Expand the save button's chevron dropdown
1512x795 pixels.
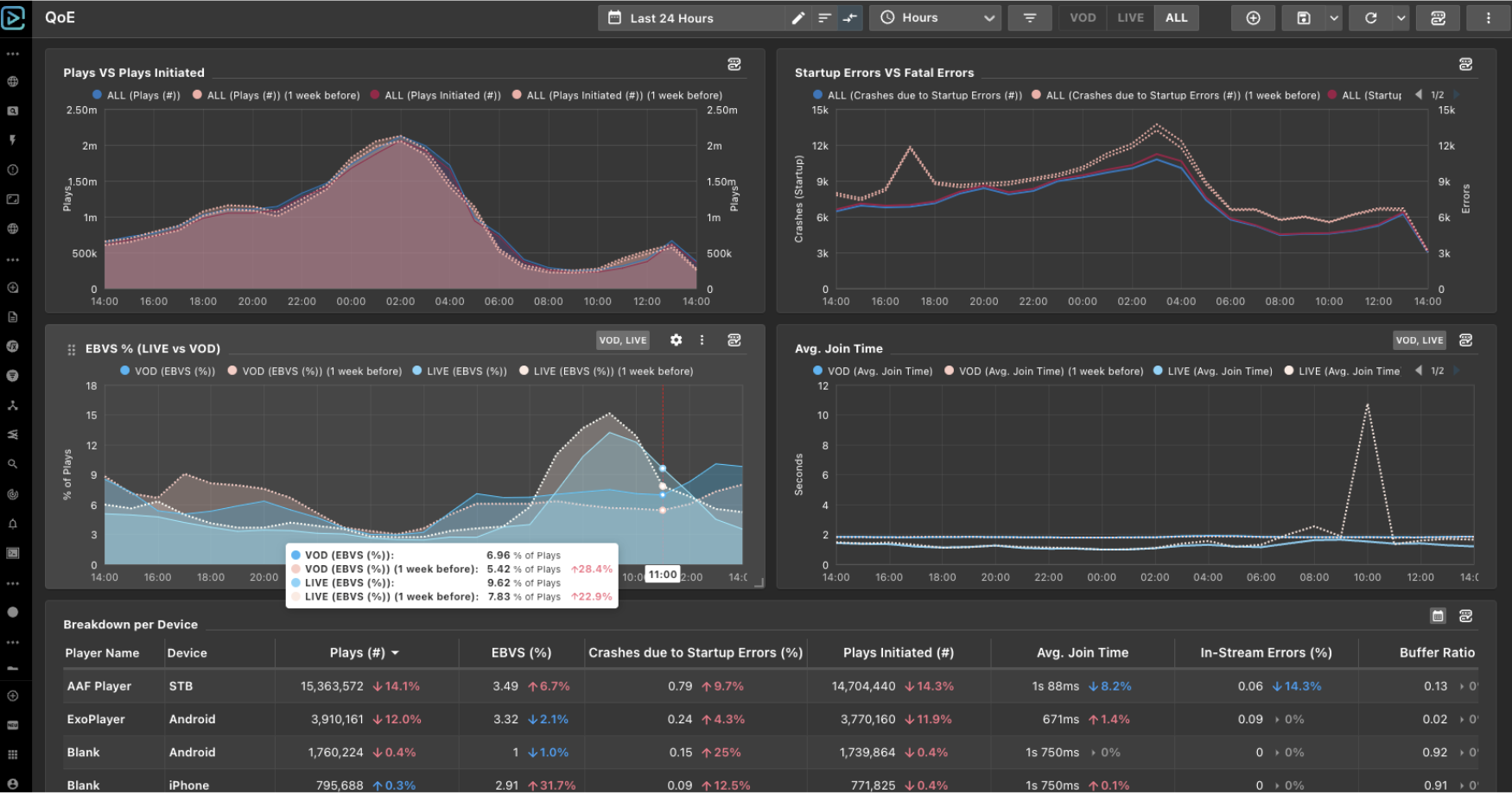click(1334, 17)
